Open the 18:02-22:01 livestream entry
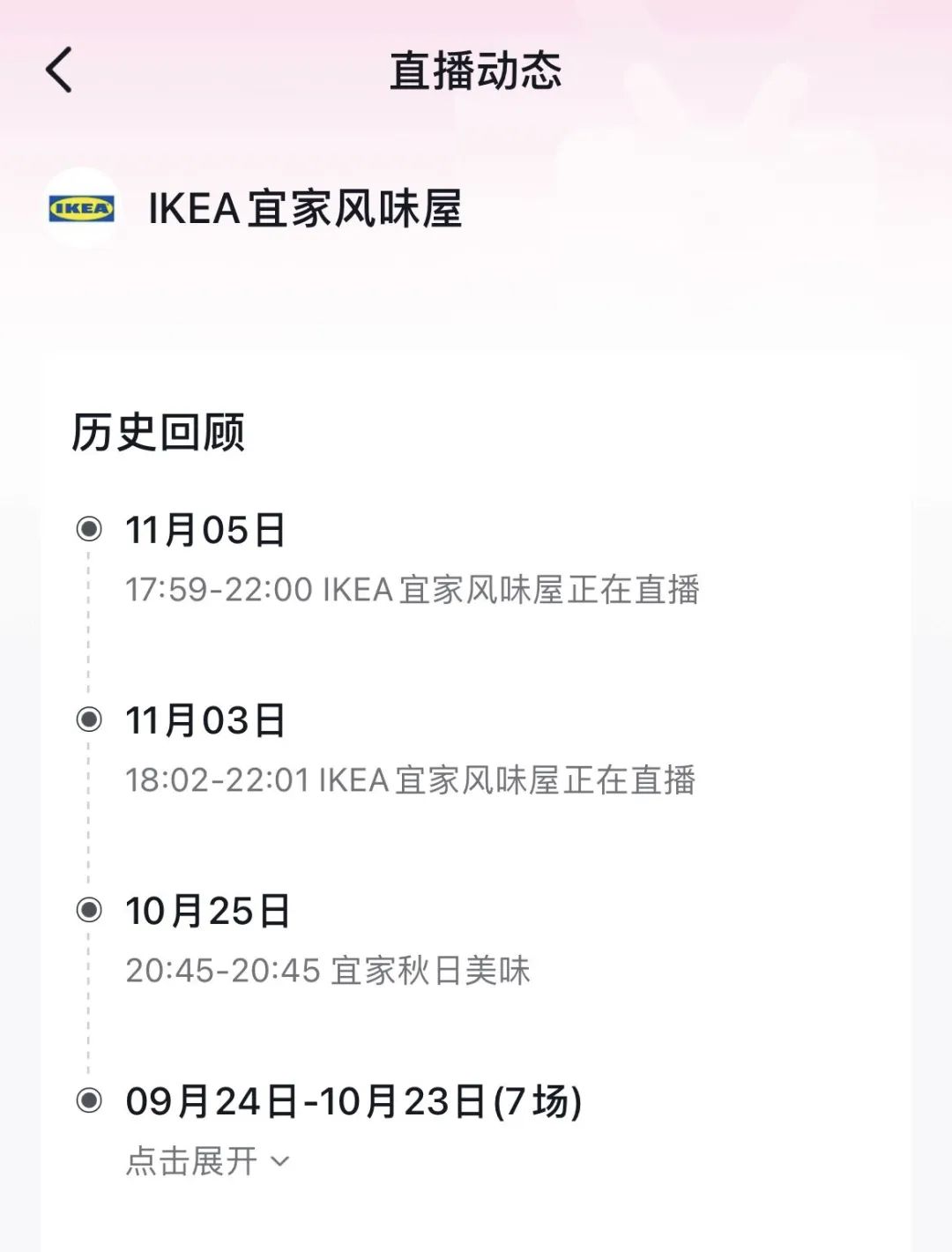The width and height of the screenshot is (952, 1252). [410, 780]
